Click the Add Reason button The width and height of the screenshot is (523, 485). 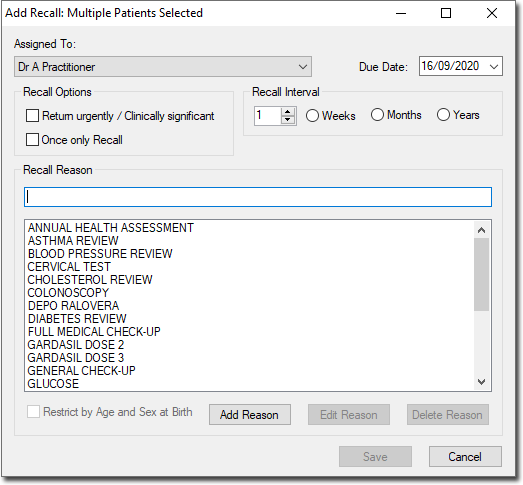(x=250, y=415)
